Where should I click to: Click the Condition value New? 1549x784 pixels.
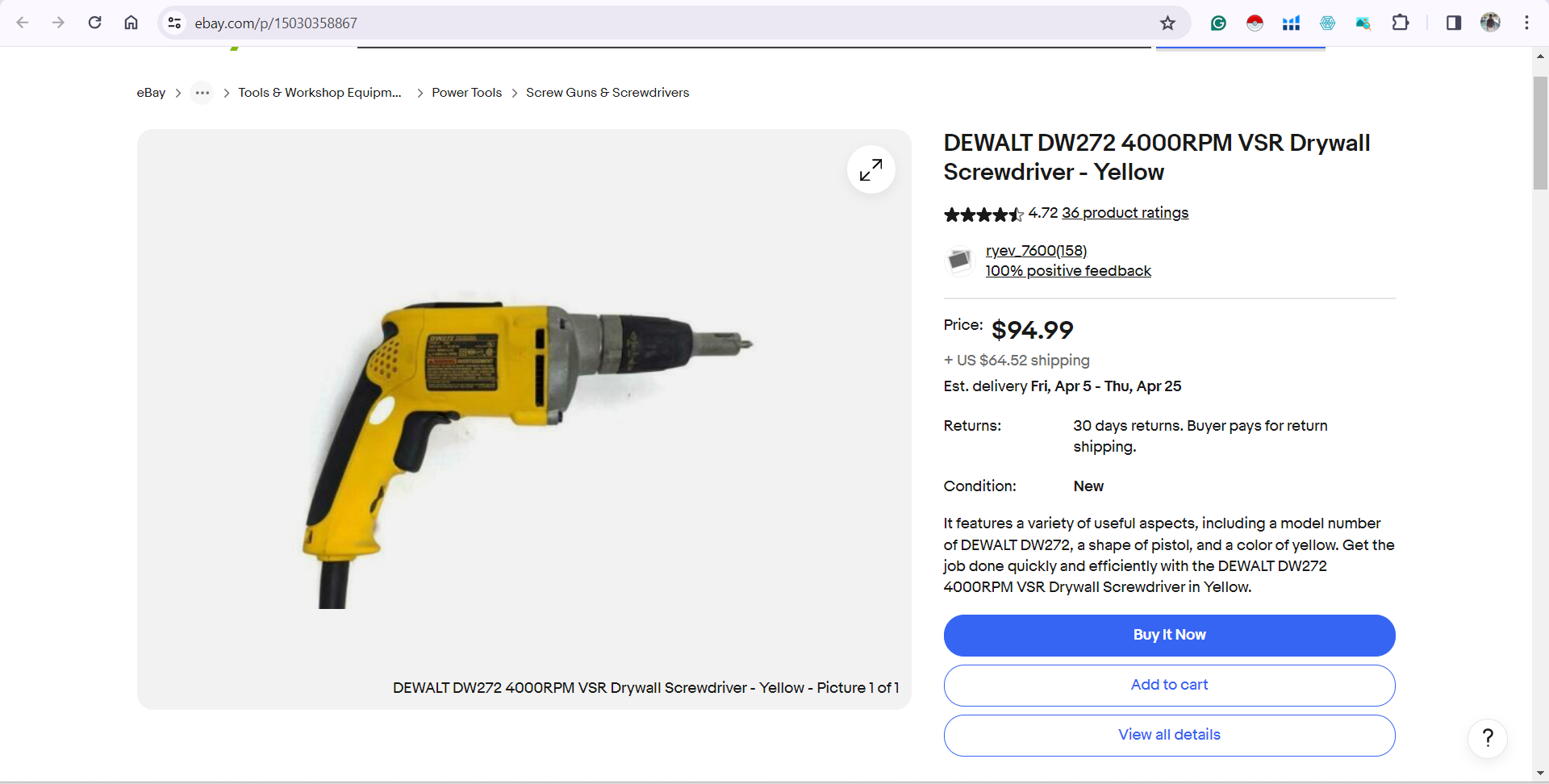(x=1088, y=486)
